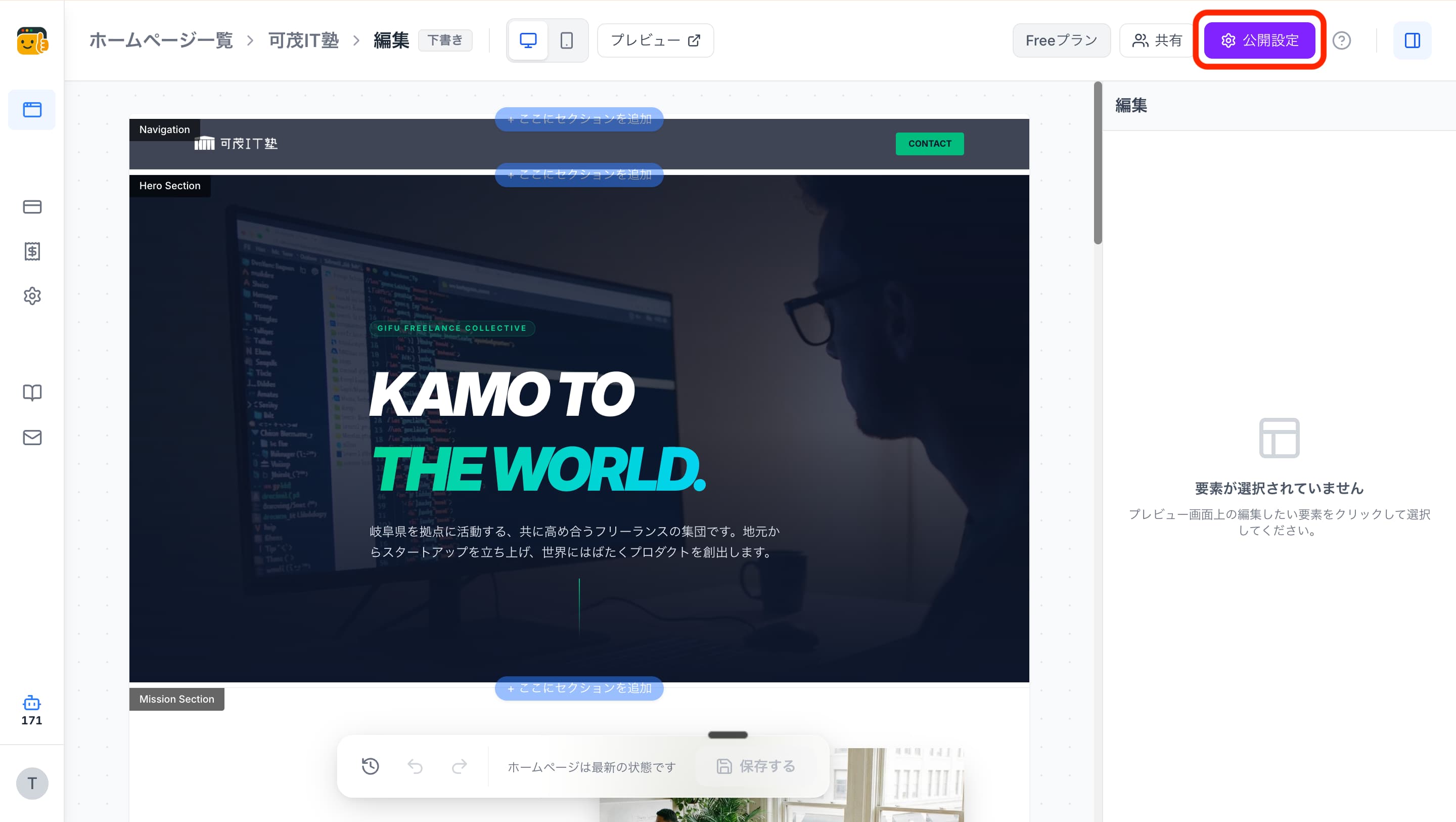This screenshot has height=822, width=1456.
Task: Open the book guide icon in sidebar
Action: point(32,393)
